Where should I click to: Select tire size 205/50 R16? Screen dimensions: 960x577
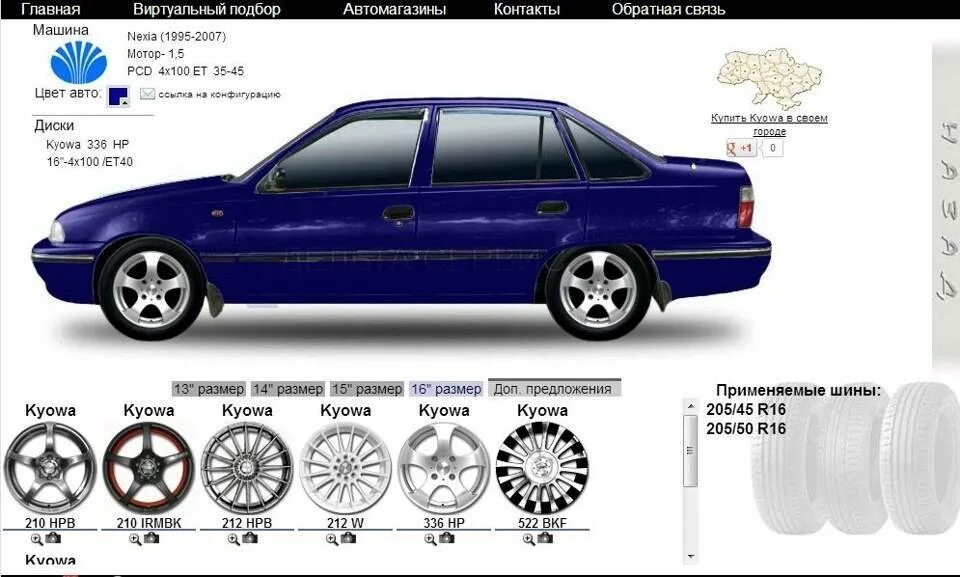746,429
